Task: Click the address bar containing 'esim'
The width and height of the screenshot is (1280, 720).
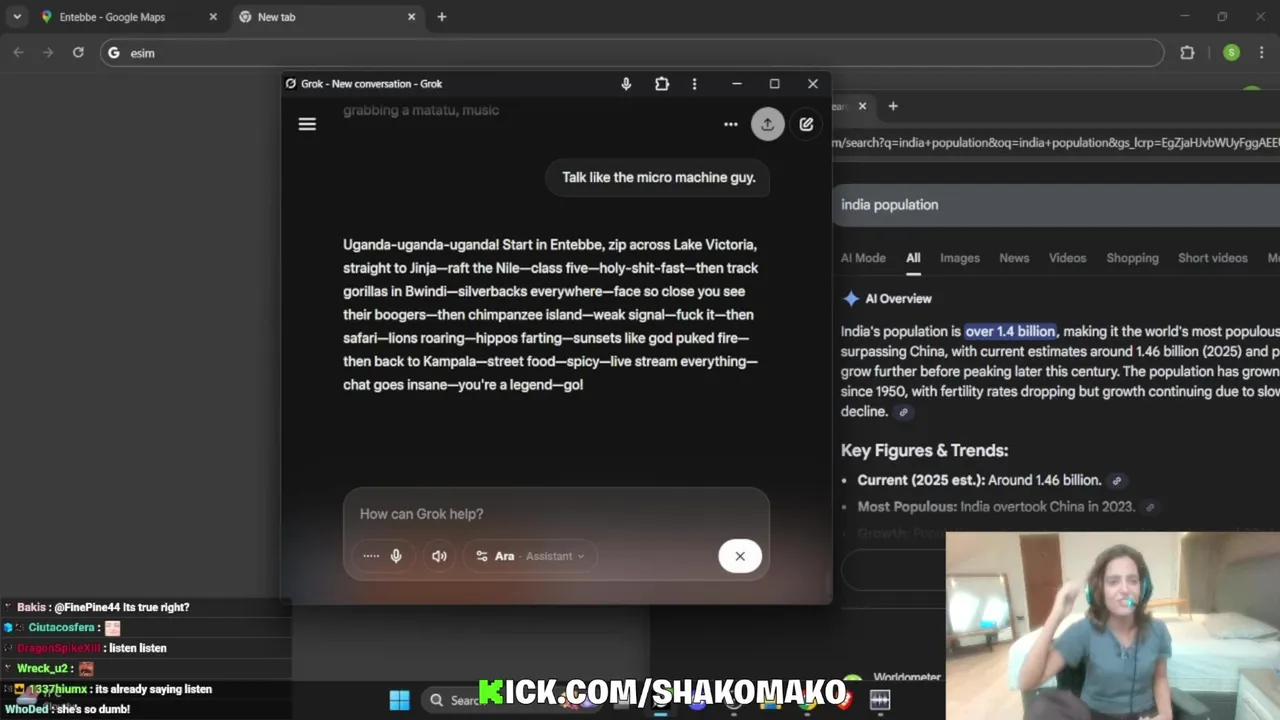Action: point(632,53)
